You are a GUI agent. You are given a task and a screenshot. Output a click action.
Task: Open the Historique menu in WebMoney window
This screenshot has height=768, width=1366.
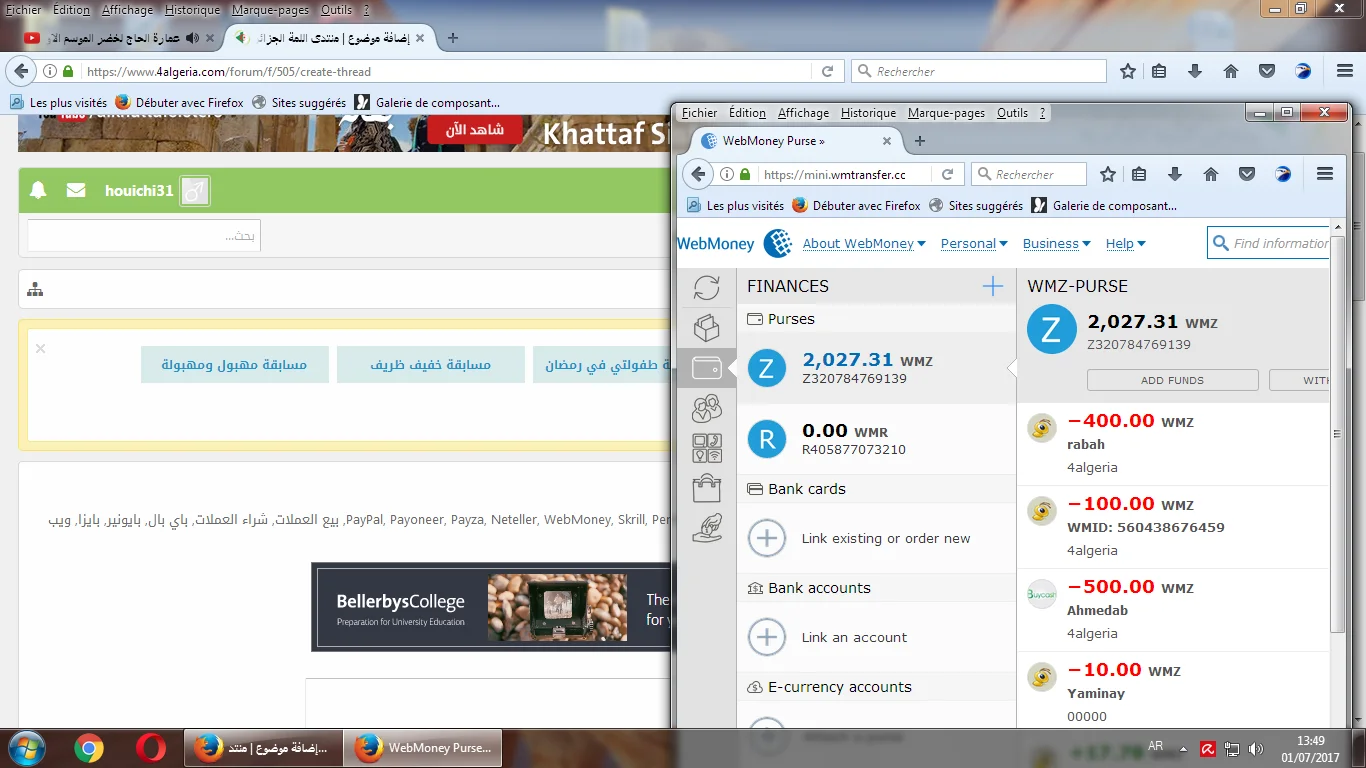[x=867, y=113]
